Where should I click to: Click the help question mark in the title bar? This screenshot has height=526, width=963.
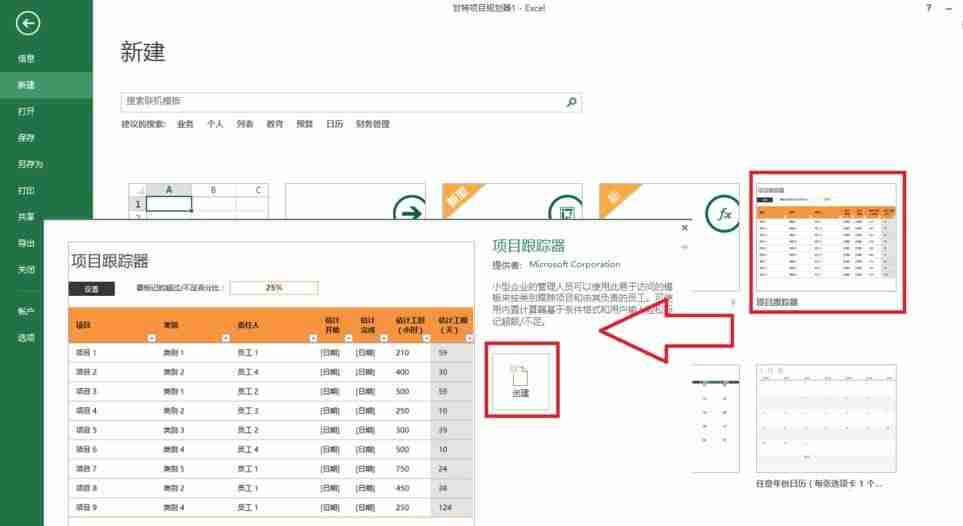pyautogui.click(x=929, y=8)
